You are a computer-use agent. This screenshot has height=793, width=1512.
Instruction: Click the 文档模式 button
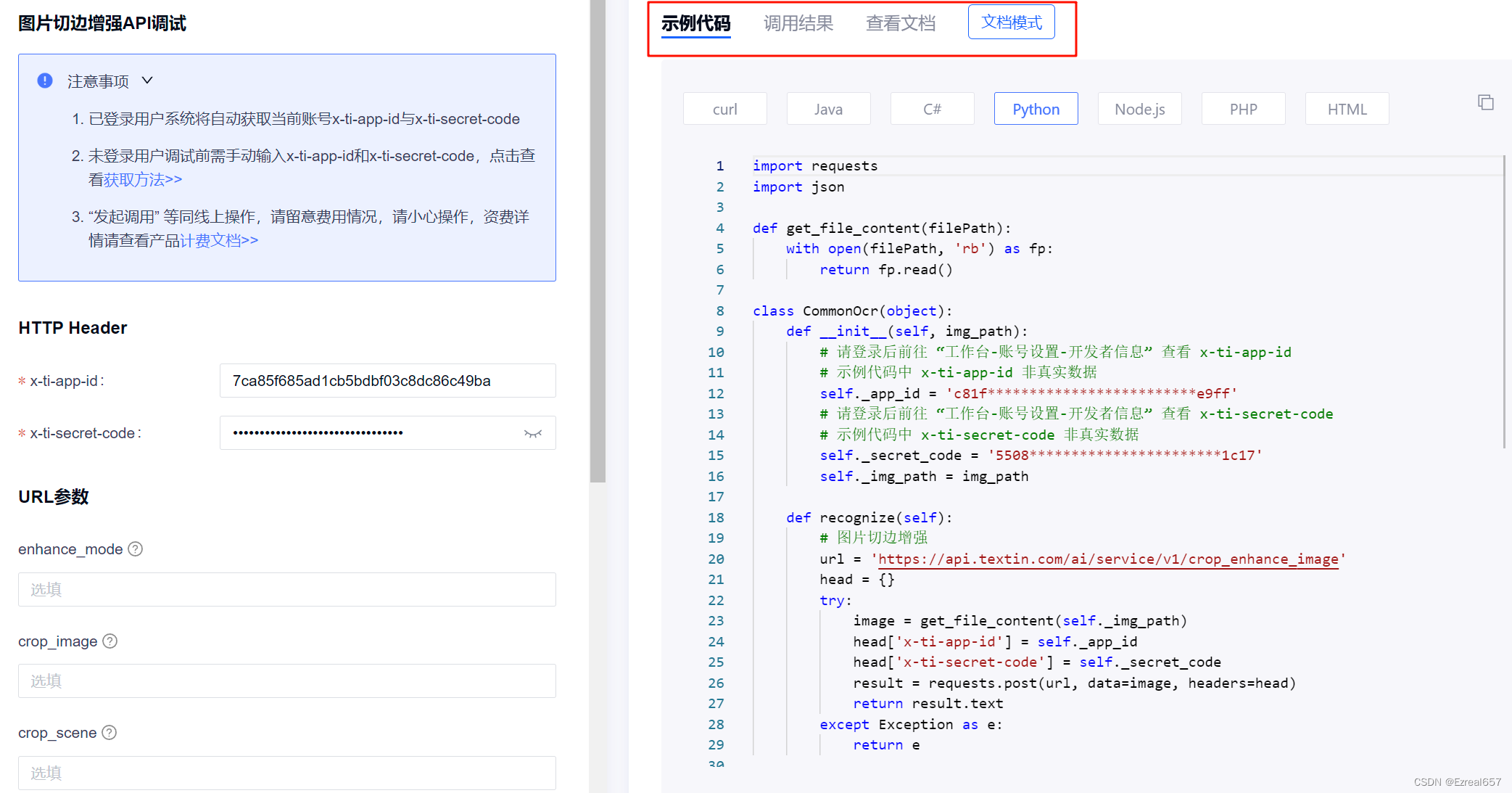1011,22
